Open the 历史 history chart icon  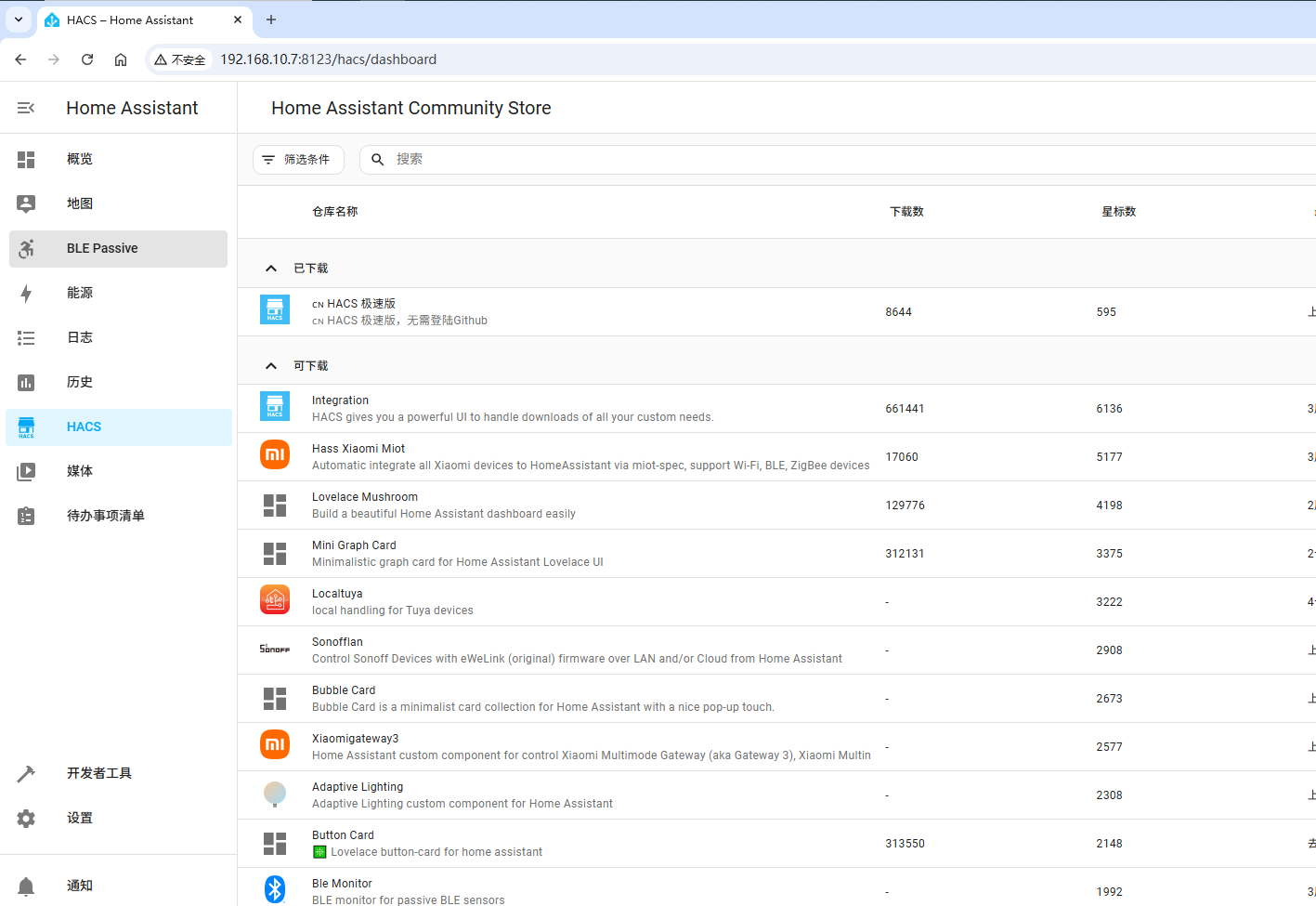(x=26, y=383)
